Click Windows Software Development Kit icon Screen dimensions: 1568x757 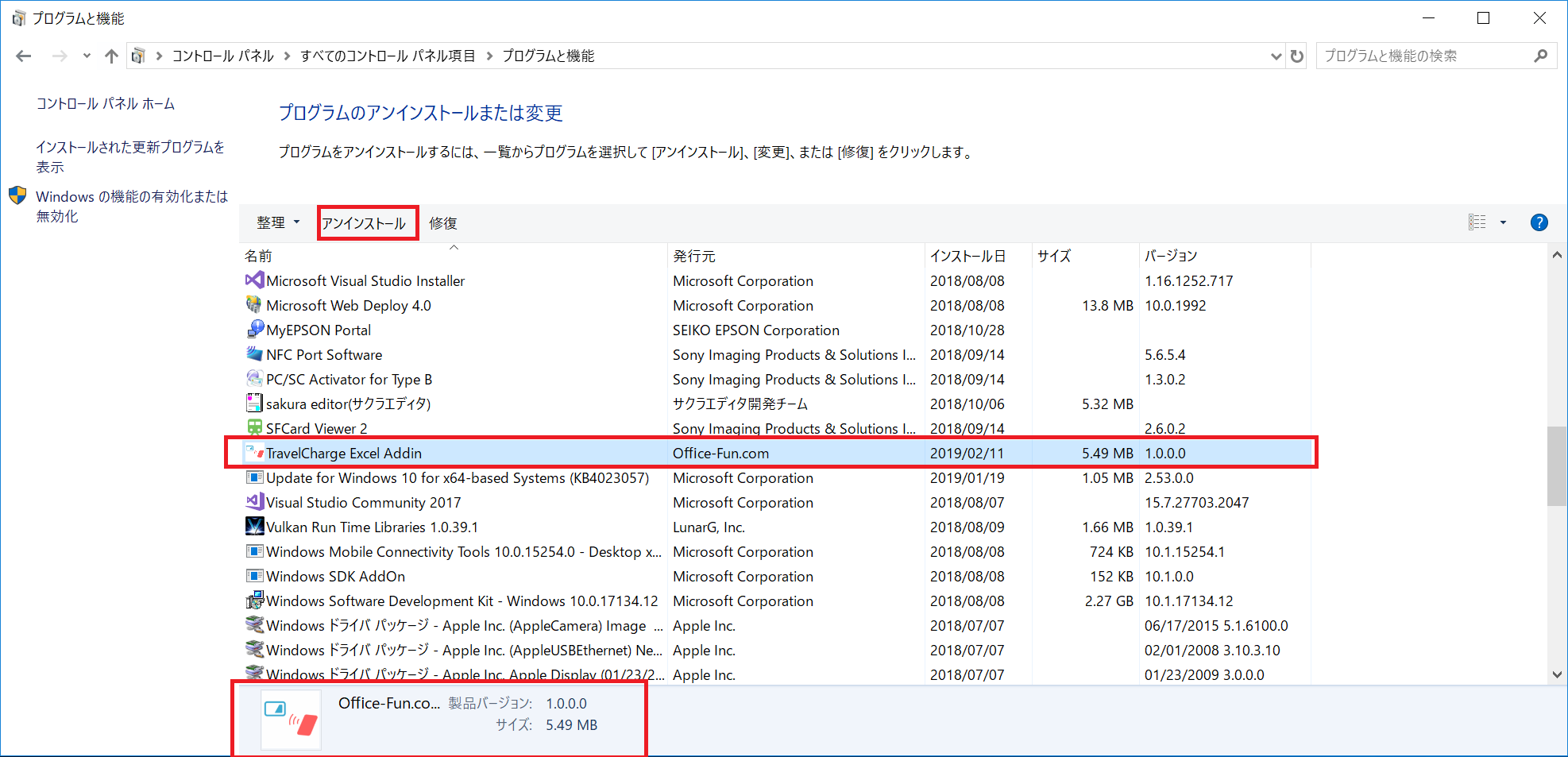coord(254,600)
